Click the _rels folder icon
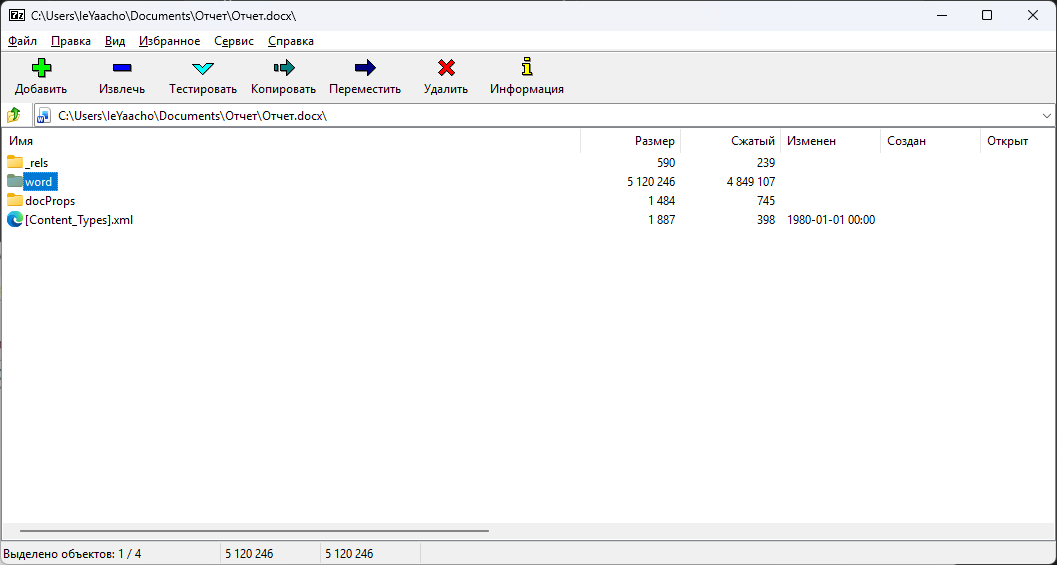 click(x=15, y=162)
